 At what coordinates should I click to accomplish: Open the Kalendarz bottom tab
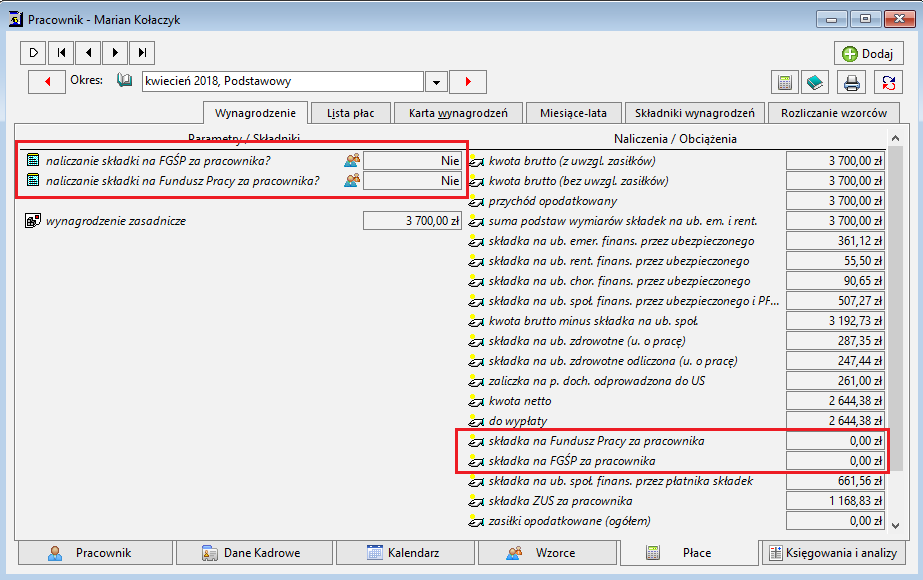tap(405, 553)
